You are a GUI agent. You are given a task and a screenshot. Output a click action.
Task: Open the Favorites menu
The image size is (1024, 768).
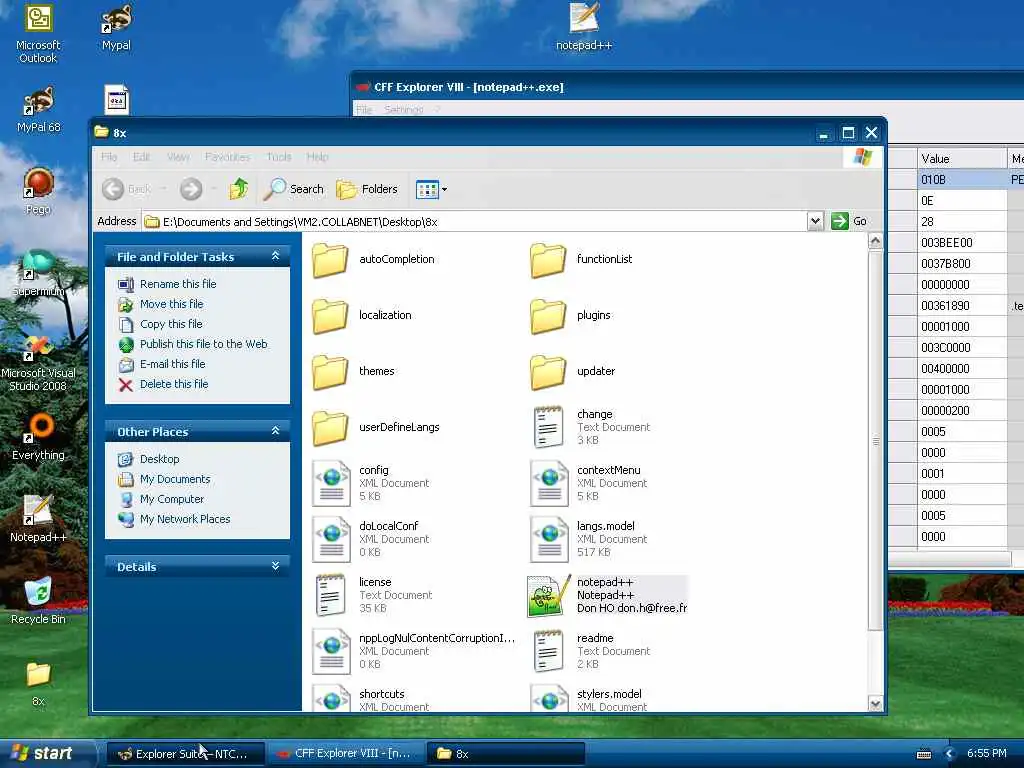227,157
